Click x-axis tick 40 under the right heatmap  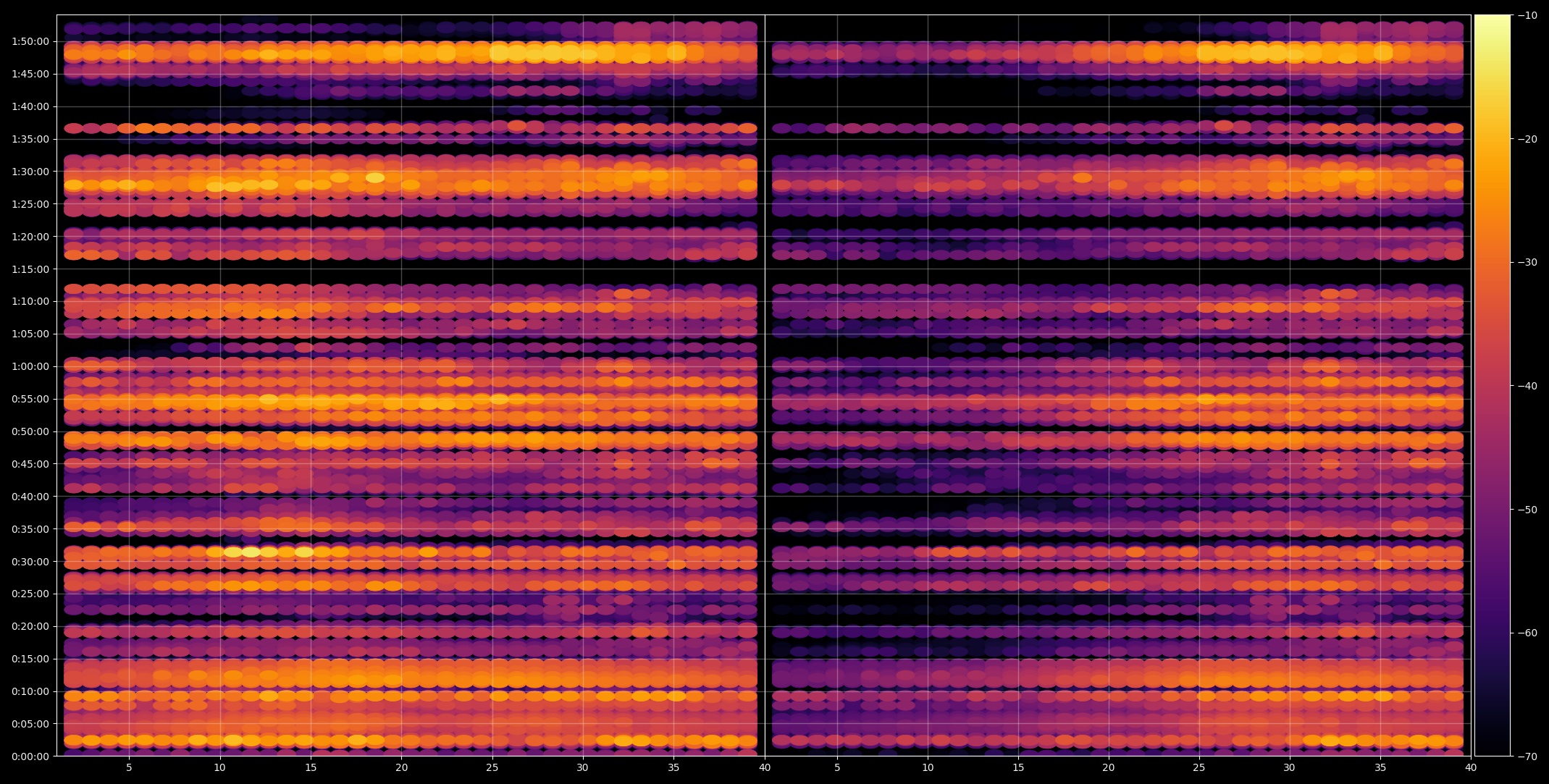click(x=1471, y=768)
